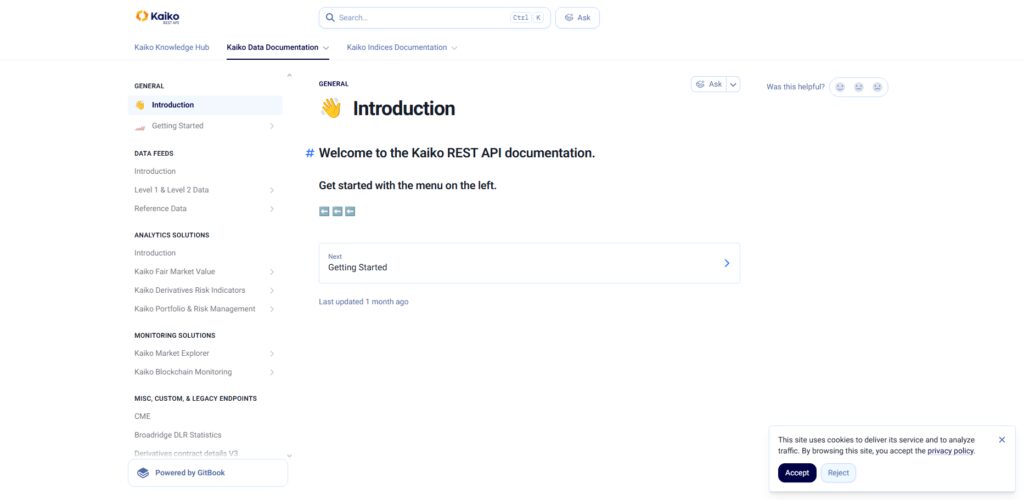Viewport: 1024px width, 500px height.
Task: Reject cookies
Action: tap(839, 473)
